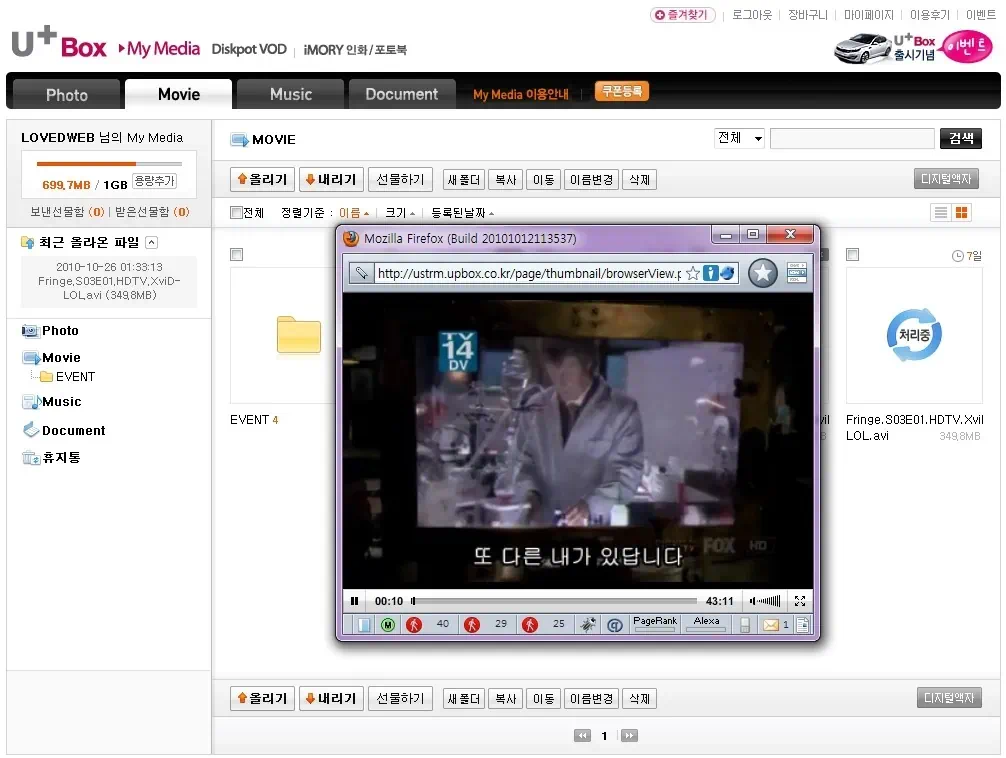Open the 전체 search filter dropdown
The height and width of the screenshot is (758, 1006).
(738, 138)
